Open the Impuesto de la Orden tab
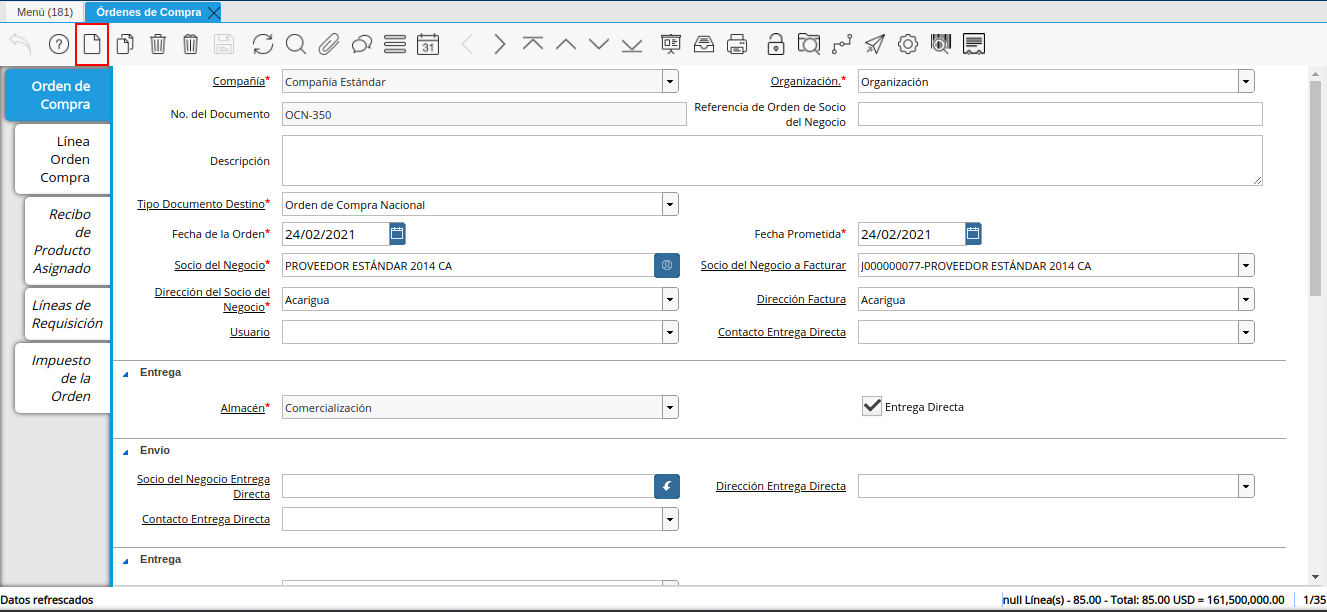Screen dimensions: 1327x612 pyautogui.click(x=64, y=378)
